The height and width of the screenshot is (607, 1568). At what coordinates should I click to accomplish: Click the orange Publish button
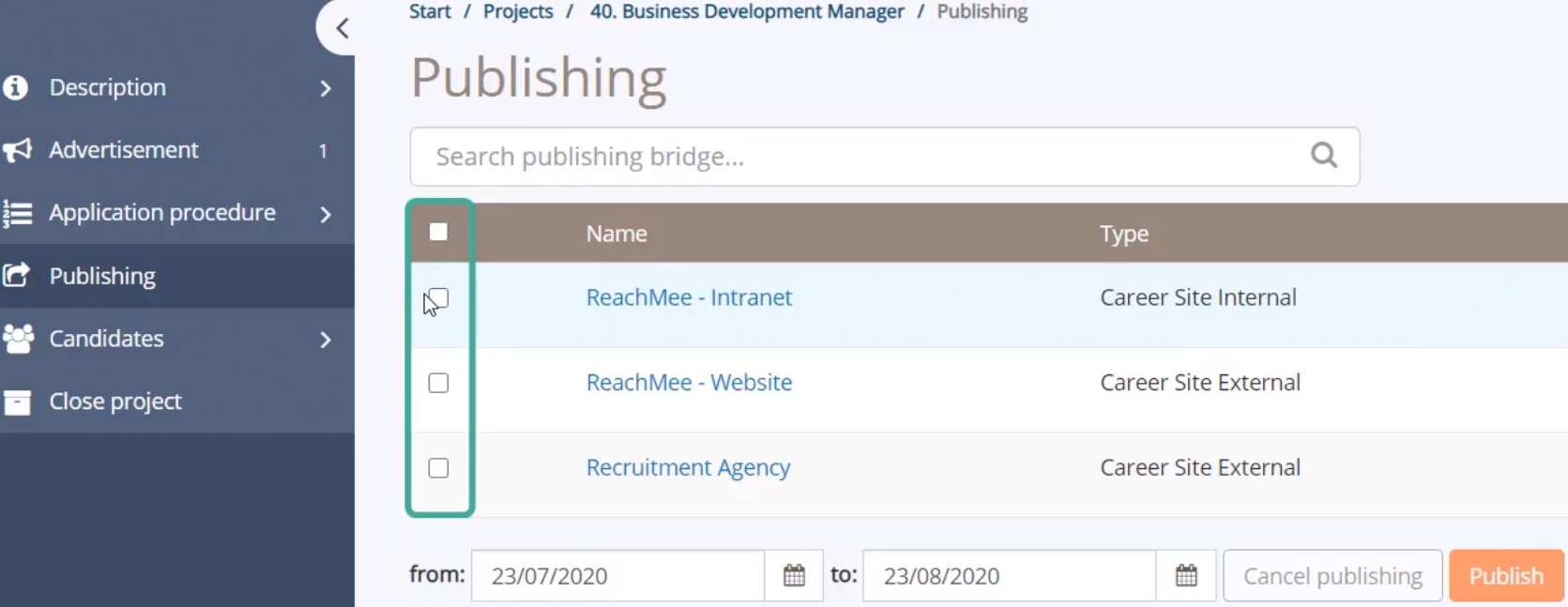click(1506, 575)
